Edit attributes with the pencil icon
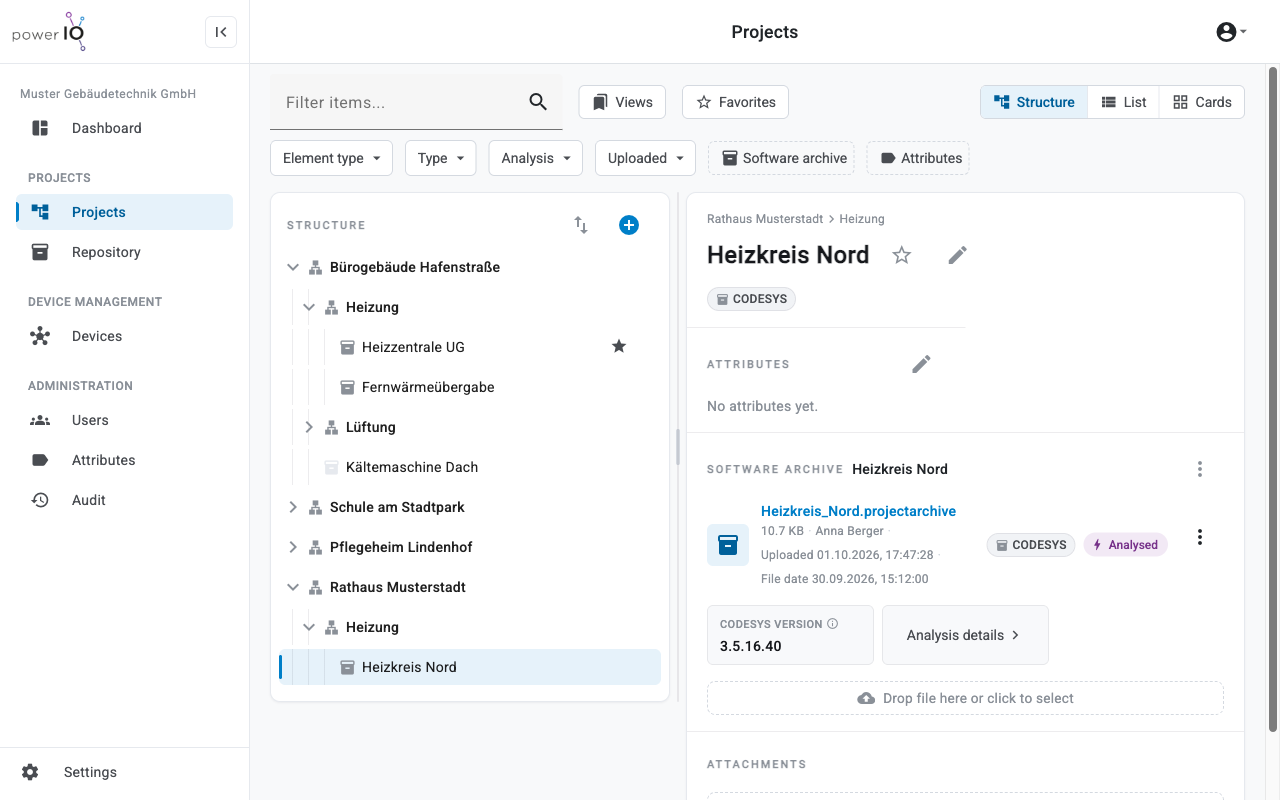This screenshot has width=1280, height=800. (922, 364)
